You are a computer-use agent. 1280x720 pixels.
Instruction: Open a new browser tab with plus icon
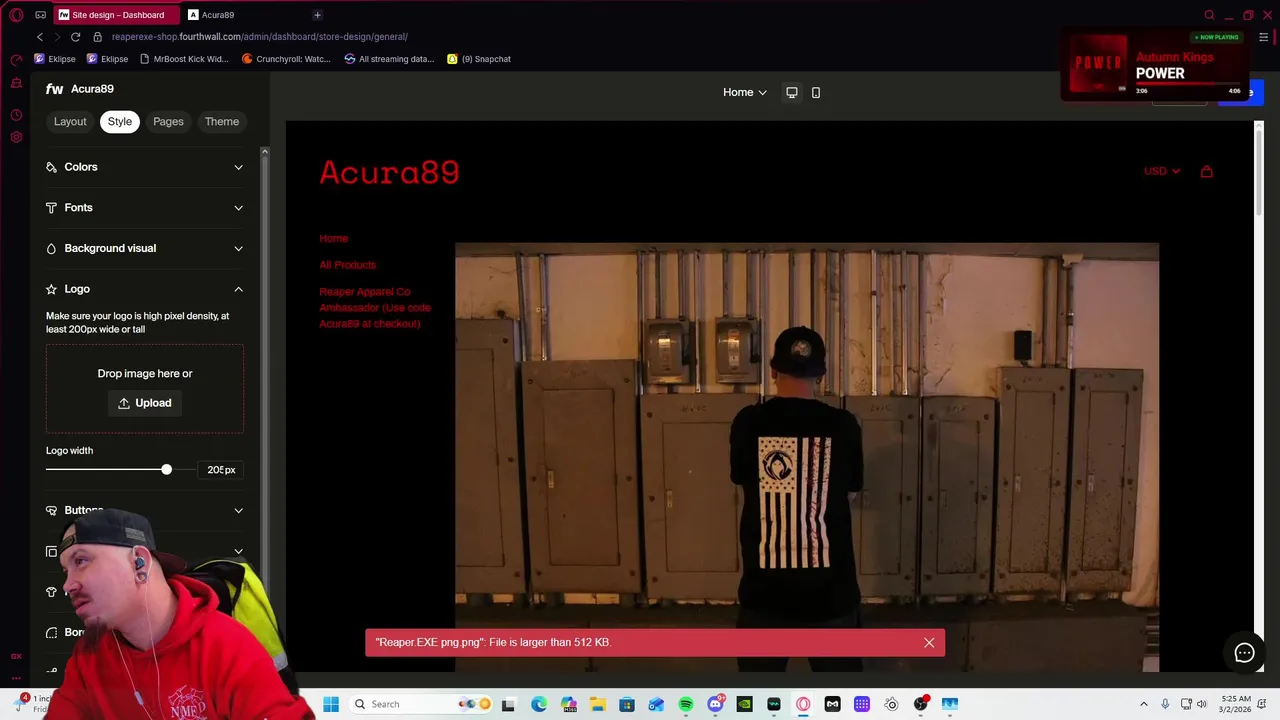[x=317, y=15]
